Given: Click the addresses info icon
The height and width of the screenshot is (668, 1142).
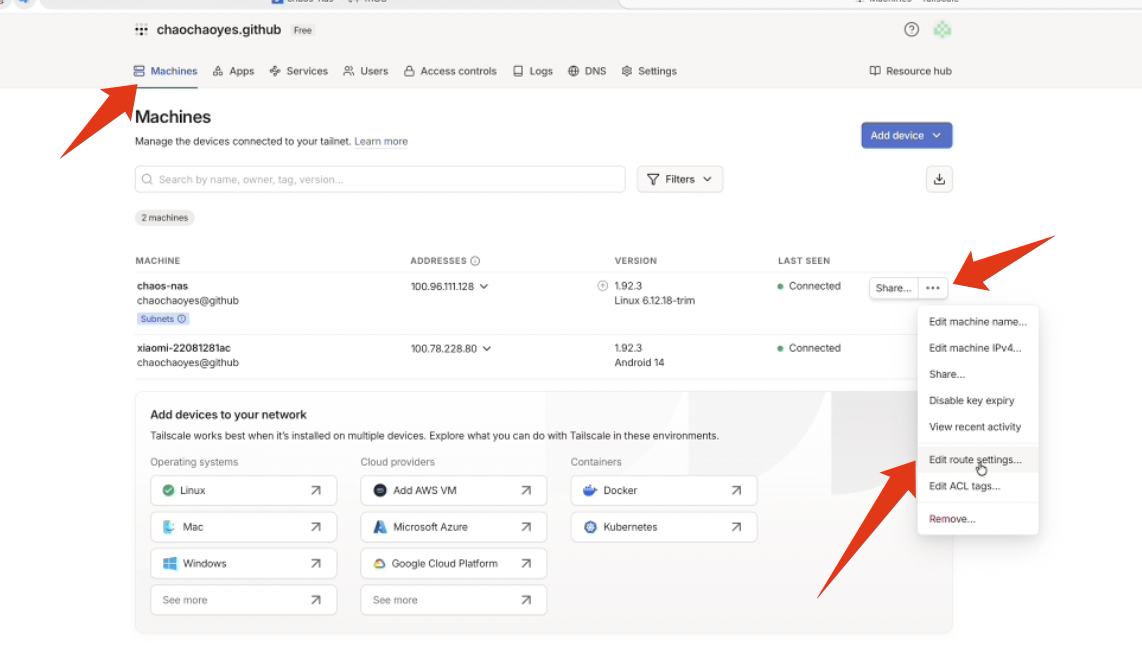Looking at the screenshot, I should tap(475, 261).
